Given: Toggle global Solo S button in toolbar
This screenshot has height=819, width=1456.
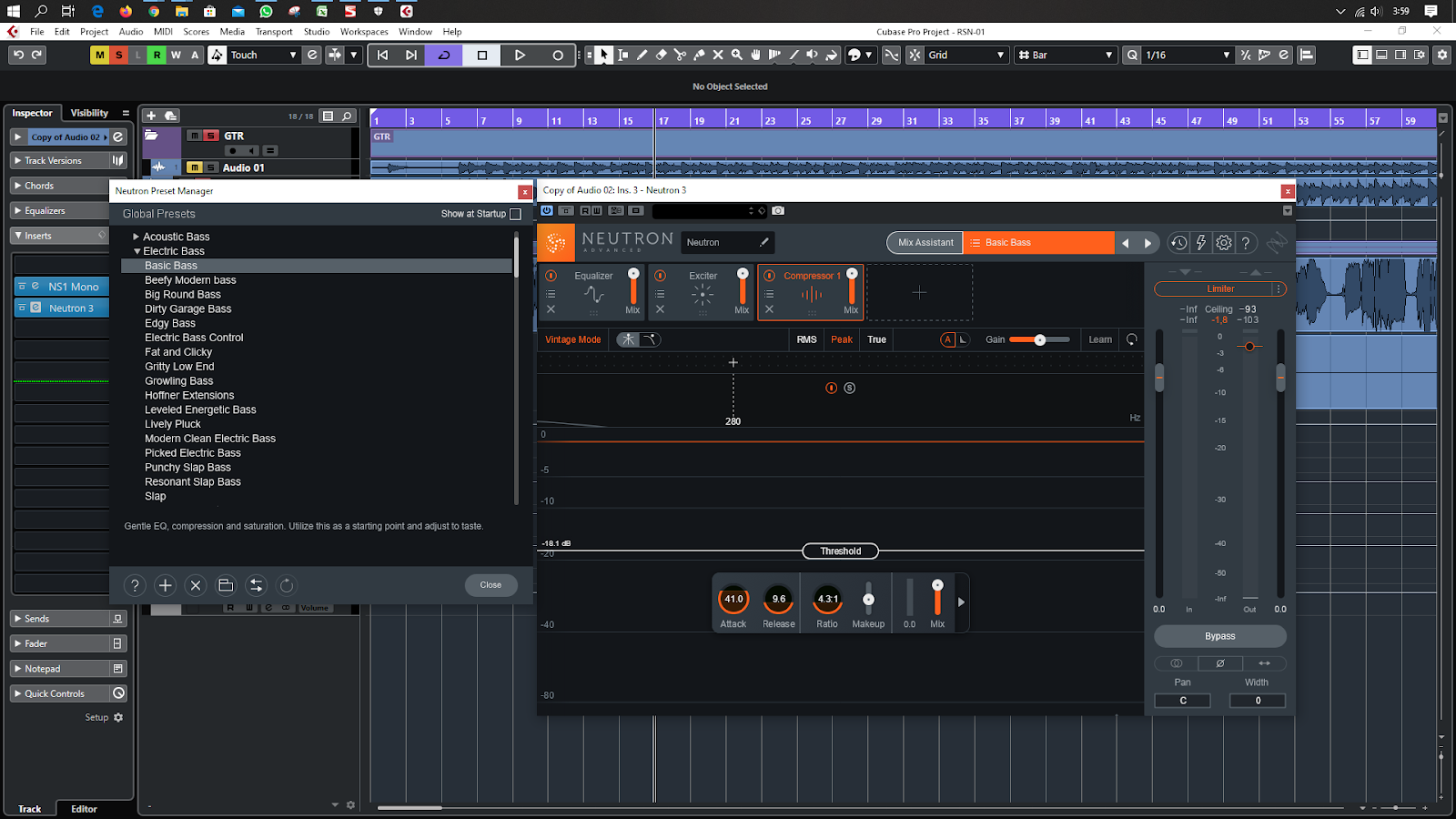Looking at the screenshot, I should (118, 55).
